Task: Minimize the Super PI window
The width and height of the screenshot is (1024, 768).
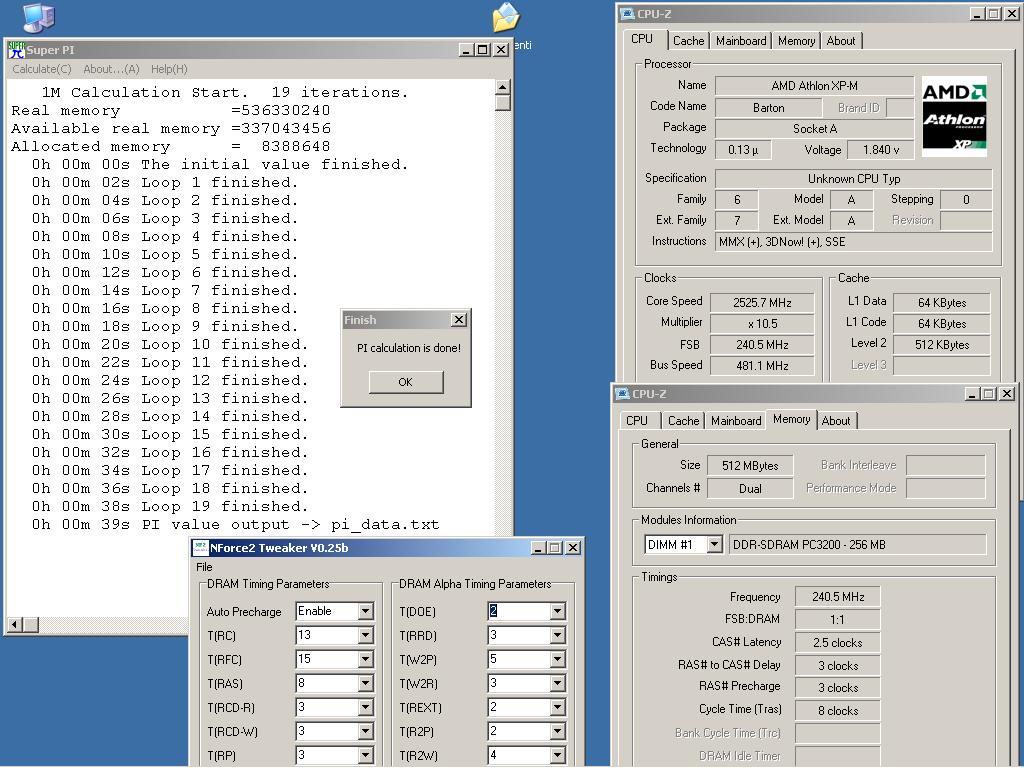Action: (467, 50)
